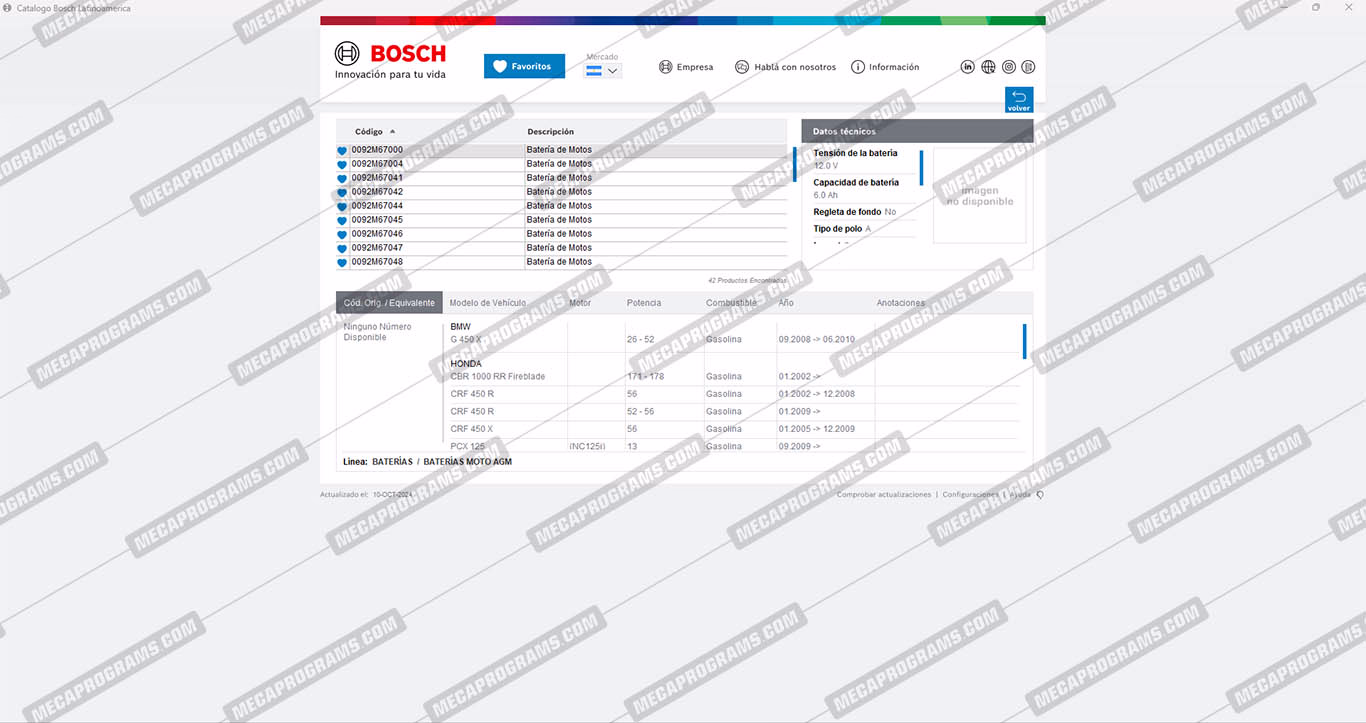The width and height of the screenshot is (1366, 723).
Task: Toggle favorite heart for 0092M67000
Action: 342,151
